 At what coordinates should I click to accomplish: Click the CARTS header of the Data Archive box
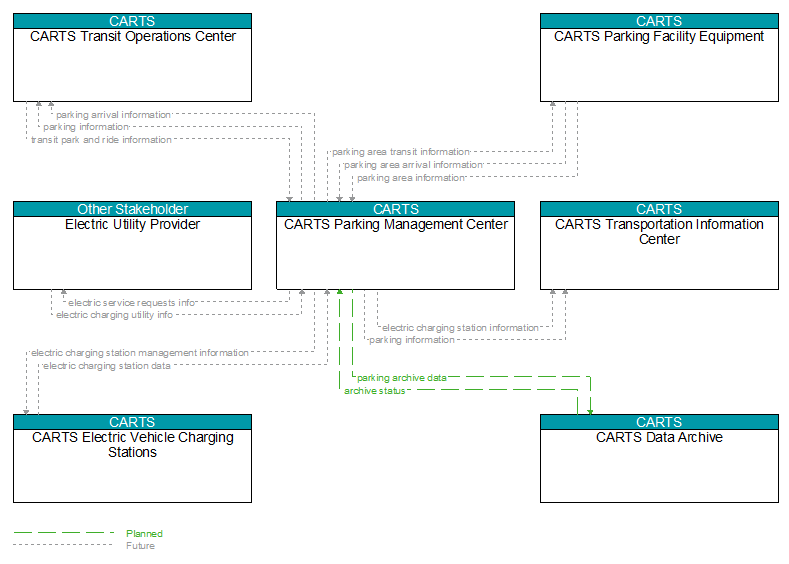pos(659,422)
